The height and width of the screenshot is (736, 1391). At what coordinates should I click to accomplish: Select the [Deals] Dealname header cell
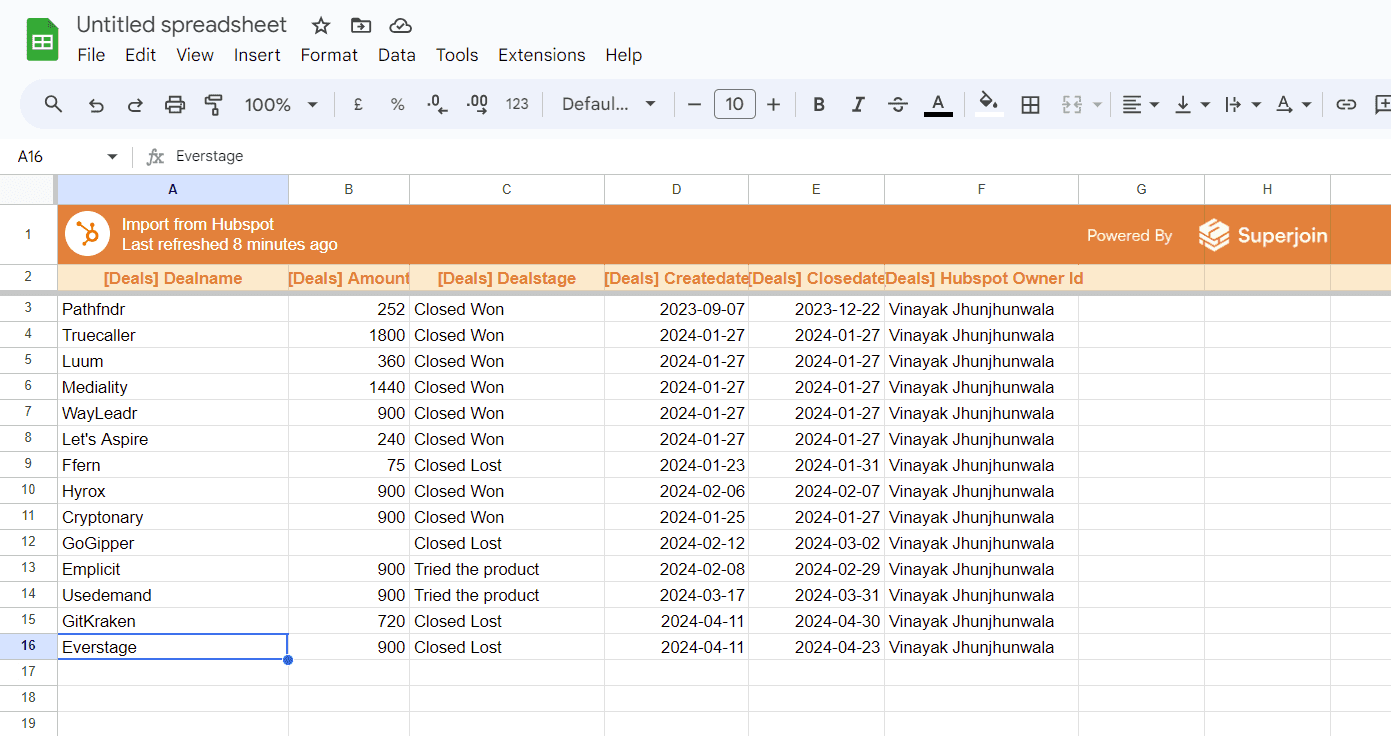173,278
